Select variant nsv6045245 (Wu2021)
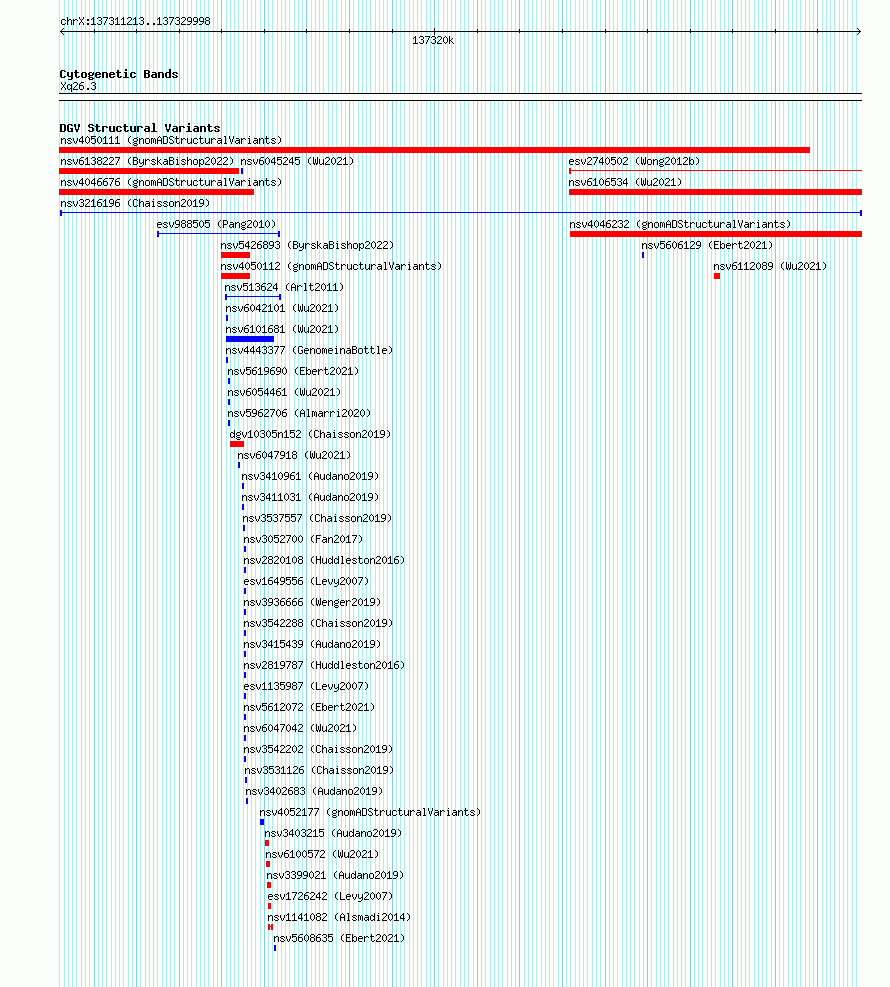The width and height of the screenshot is (890, 987). tap(297, 161)
